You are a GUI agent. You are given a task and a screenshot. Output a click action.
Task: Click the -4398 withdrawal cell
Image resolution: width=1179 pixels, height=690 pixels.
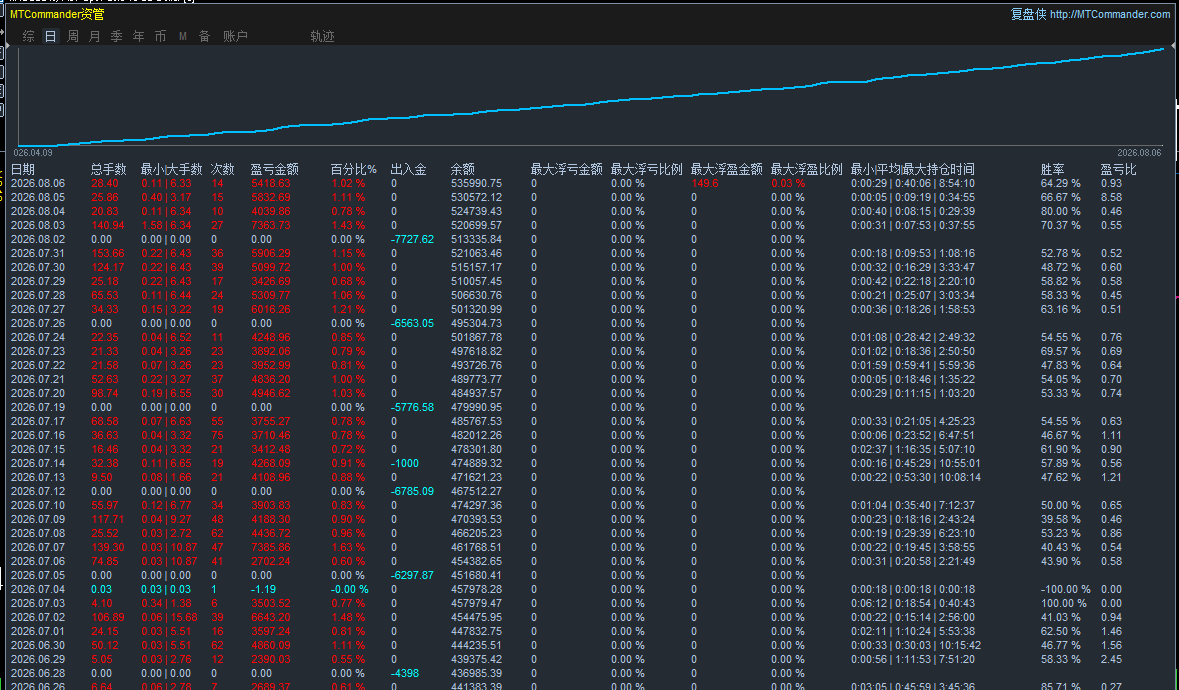point(405,673)
